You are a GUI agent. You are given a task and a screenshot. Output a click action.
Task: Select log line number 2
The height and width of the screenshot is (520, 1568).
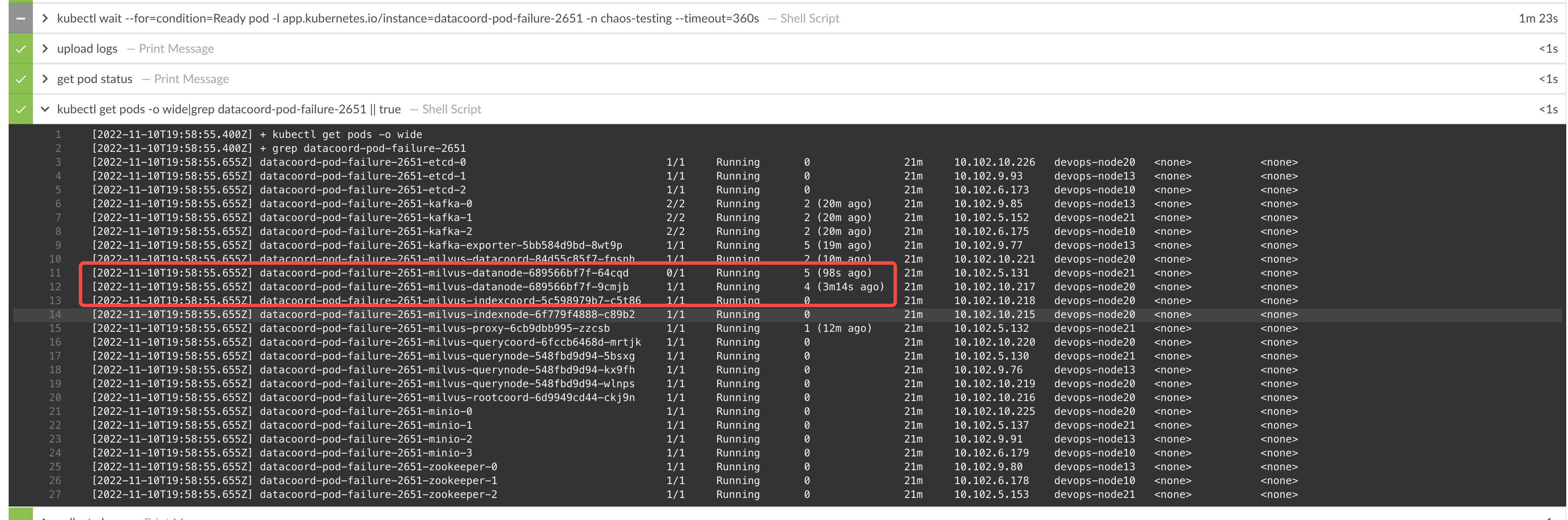point(58,148)
